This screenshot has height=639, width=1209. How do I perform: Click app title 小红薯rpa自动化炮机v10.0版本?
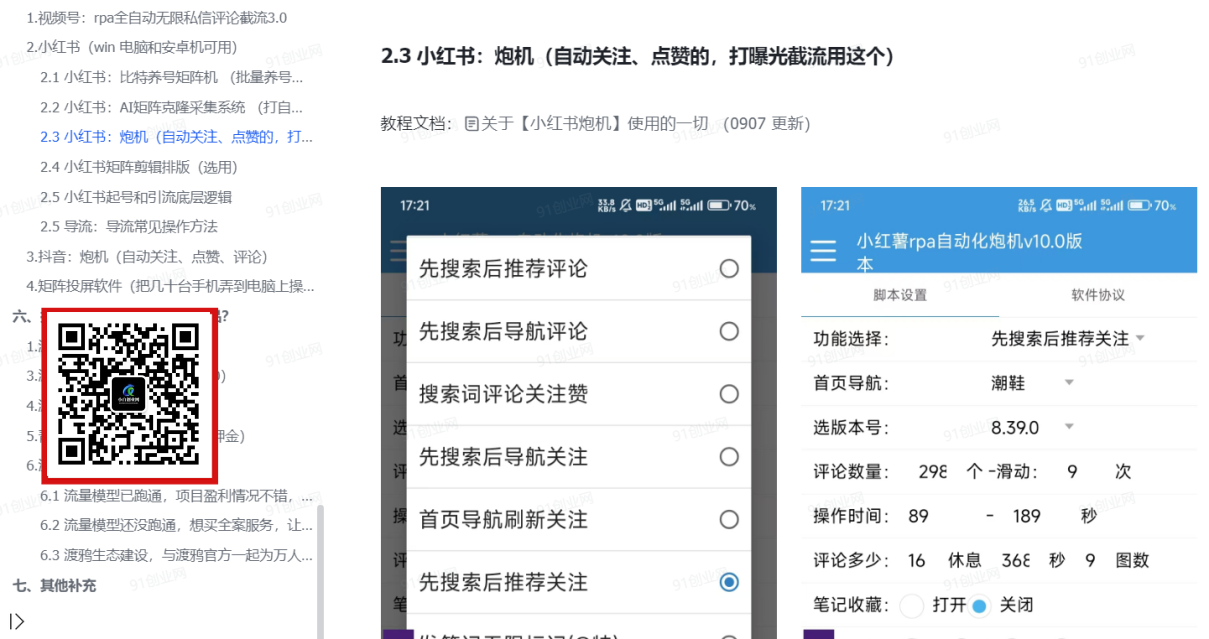pos(969,252)
